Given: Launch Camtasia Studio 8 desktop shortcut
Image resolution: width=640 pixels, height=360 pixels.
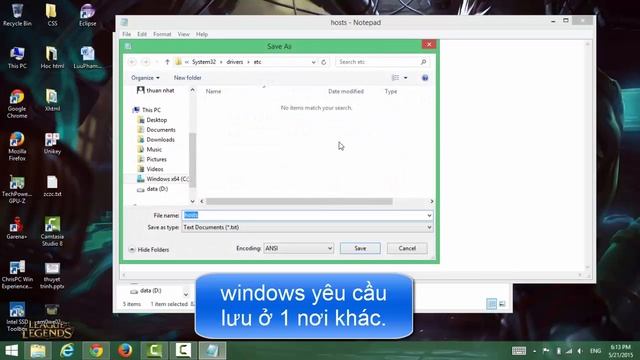Looking at the screenshot, I should (x=52, y=231).
